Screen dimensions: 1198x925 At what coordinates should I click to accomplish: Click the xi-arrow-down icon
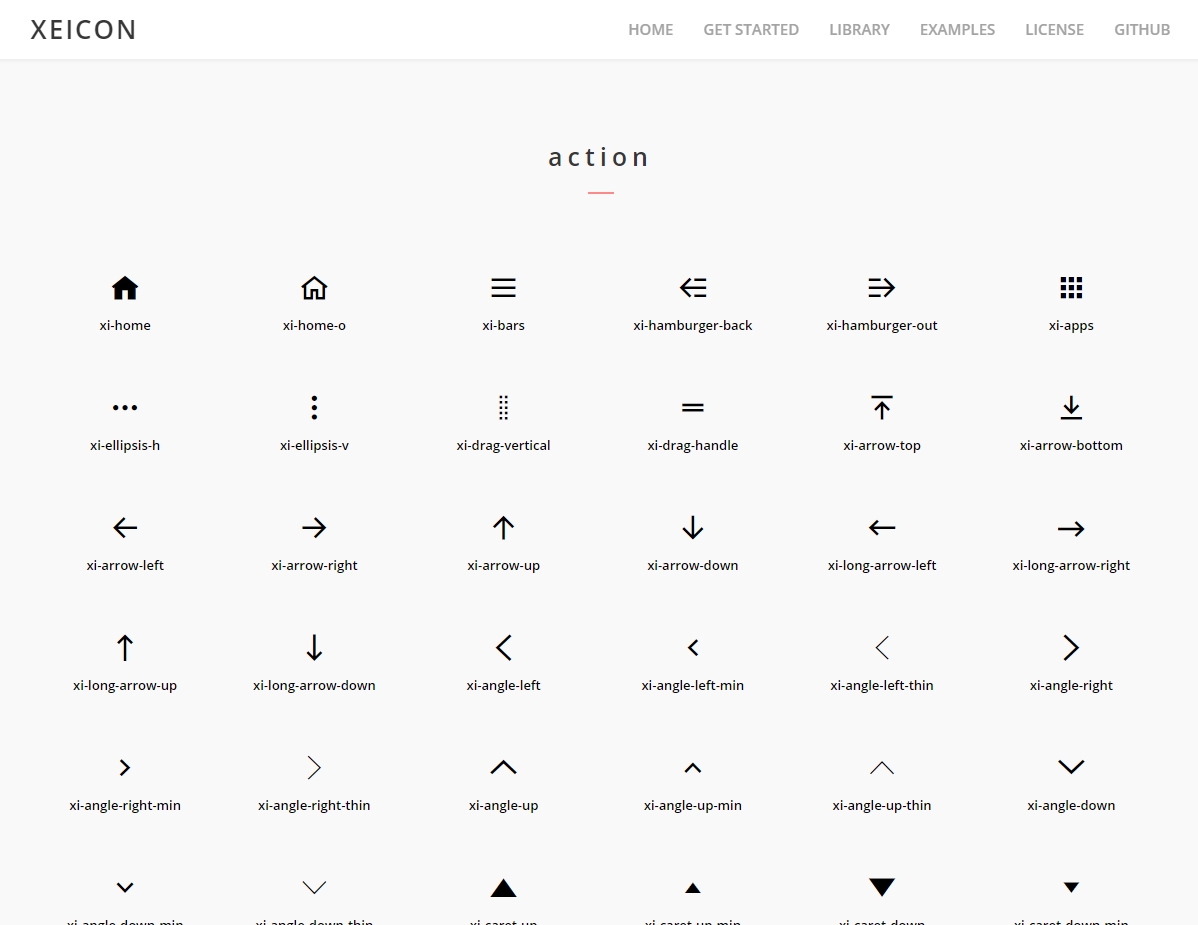pyautogui.click(x=693, y=528)
